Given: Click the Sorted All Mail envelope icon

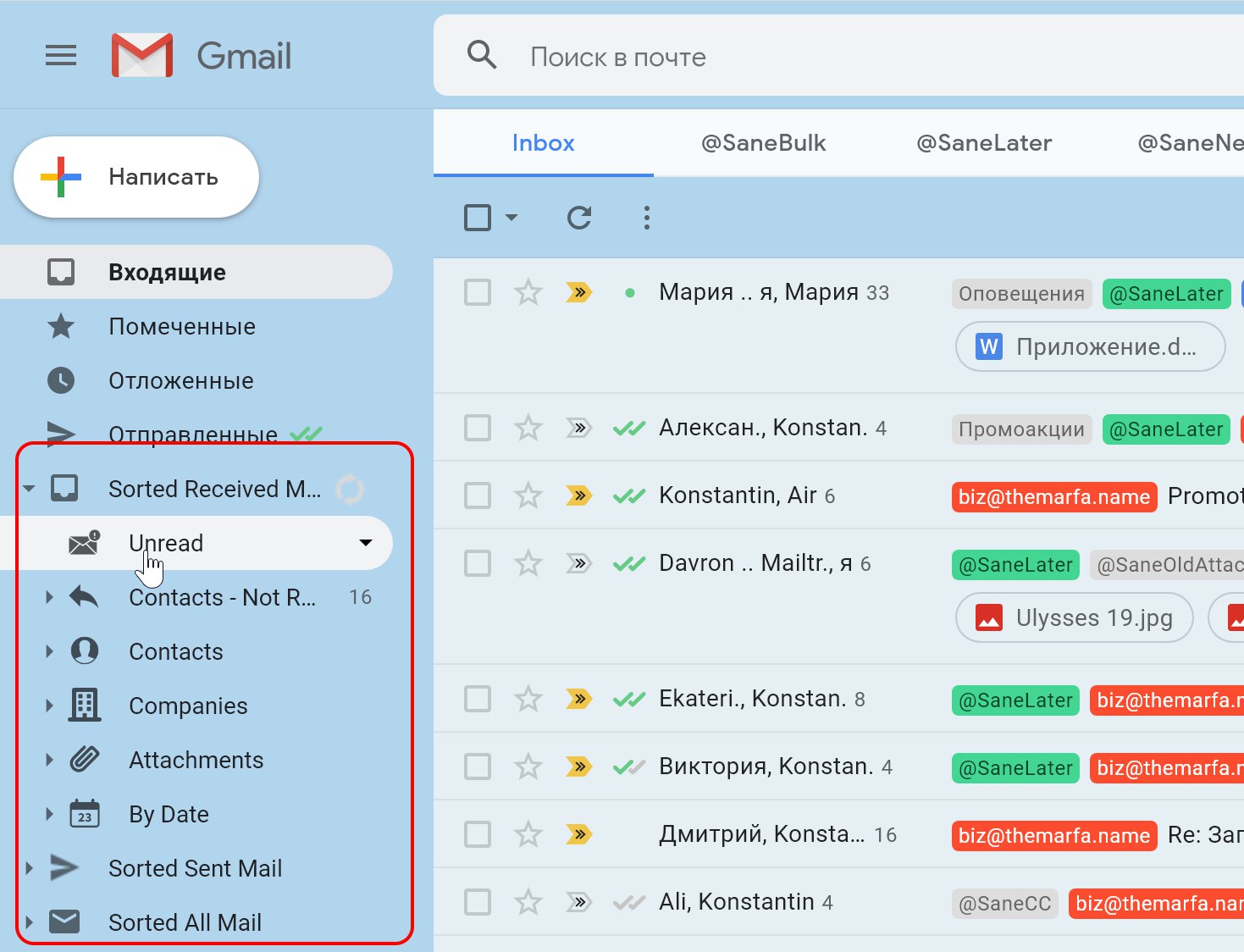Looking at the screenshot, I should (64, 922).
